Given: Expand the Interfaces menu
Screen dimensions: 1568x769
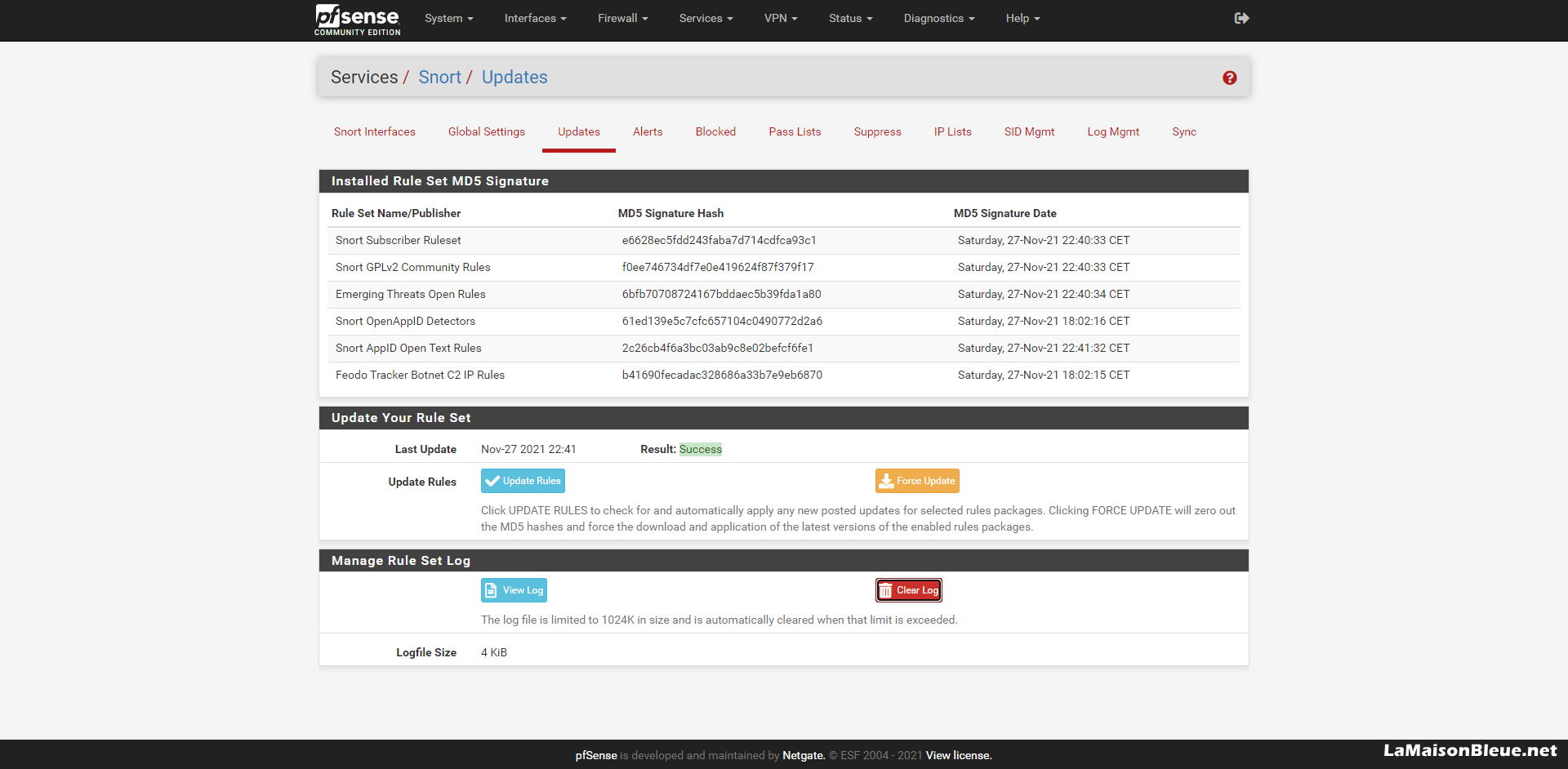Looking at the screenshot, I should [535, 18].
